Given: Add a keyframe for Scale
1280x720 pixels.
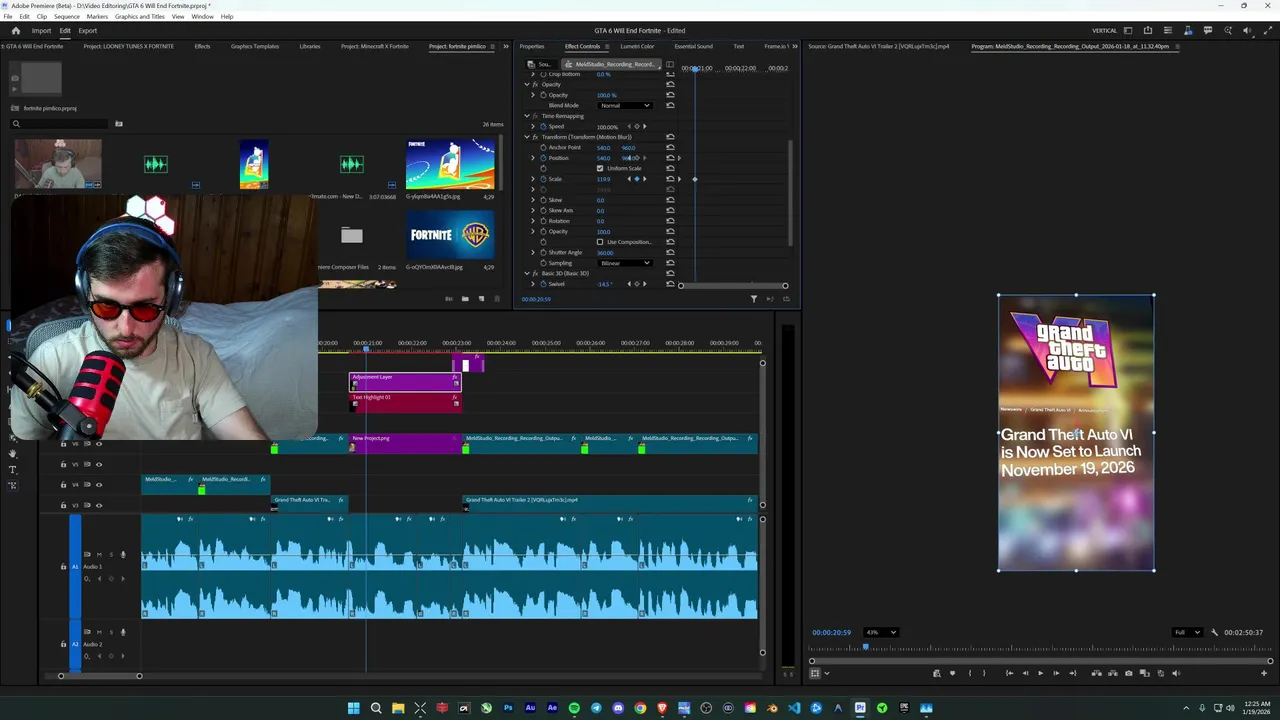Looking at the screenshot, I should click(636, 179).
